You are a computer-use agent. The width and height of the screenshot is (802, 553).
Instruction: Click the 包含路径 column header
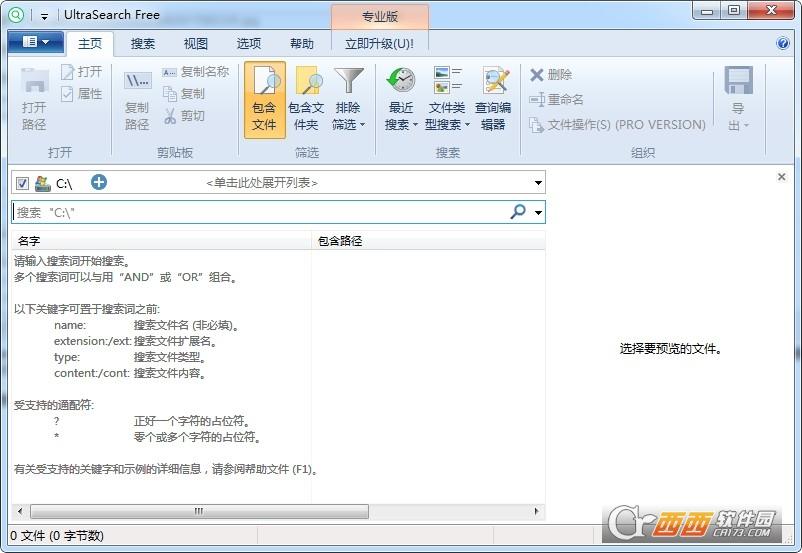click(x=428, y=240)
